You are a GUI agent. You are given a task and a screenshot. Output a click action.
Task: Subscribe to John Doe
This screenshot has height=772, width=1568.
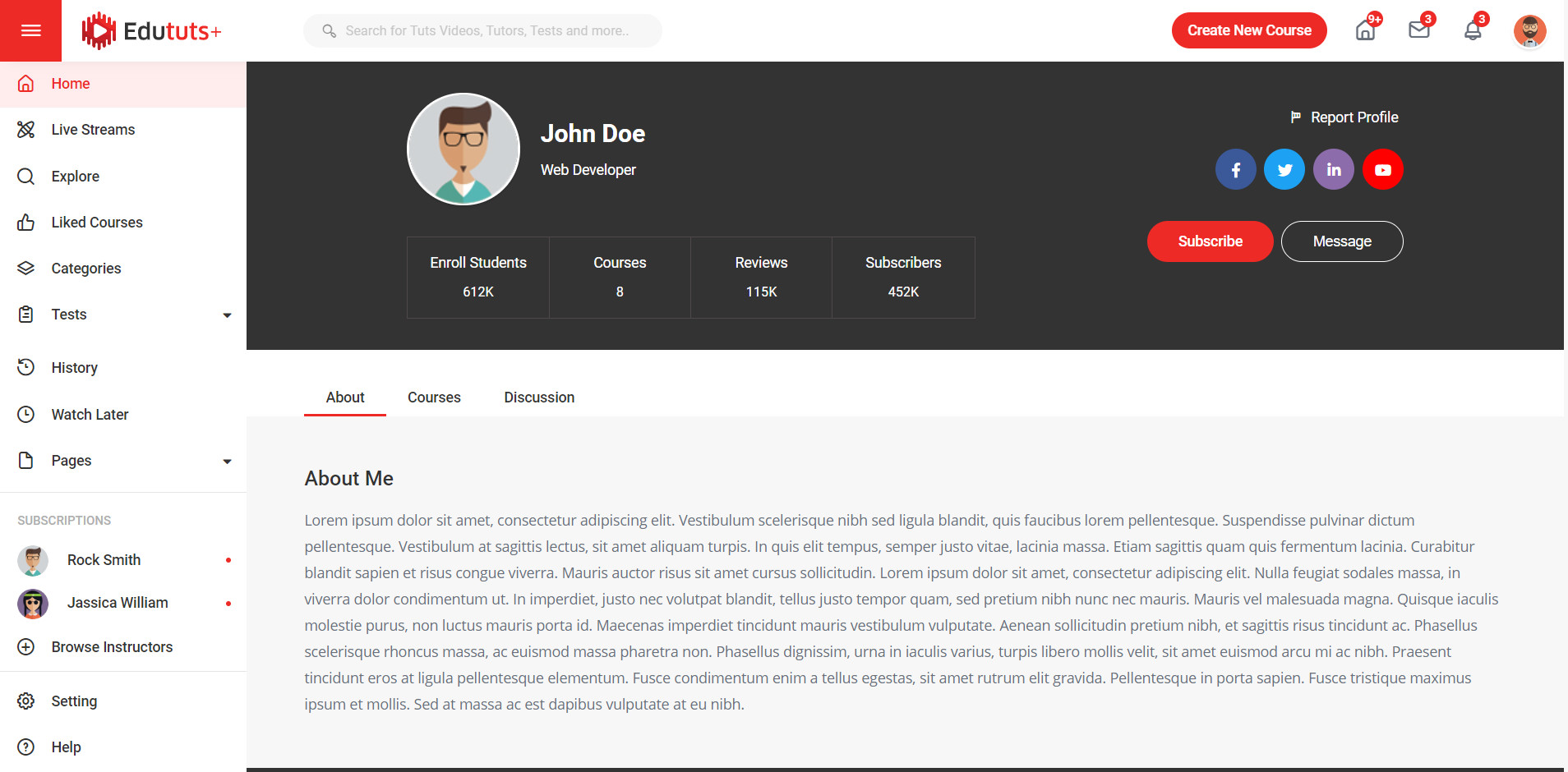click(1210, 241)
